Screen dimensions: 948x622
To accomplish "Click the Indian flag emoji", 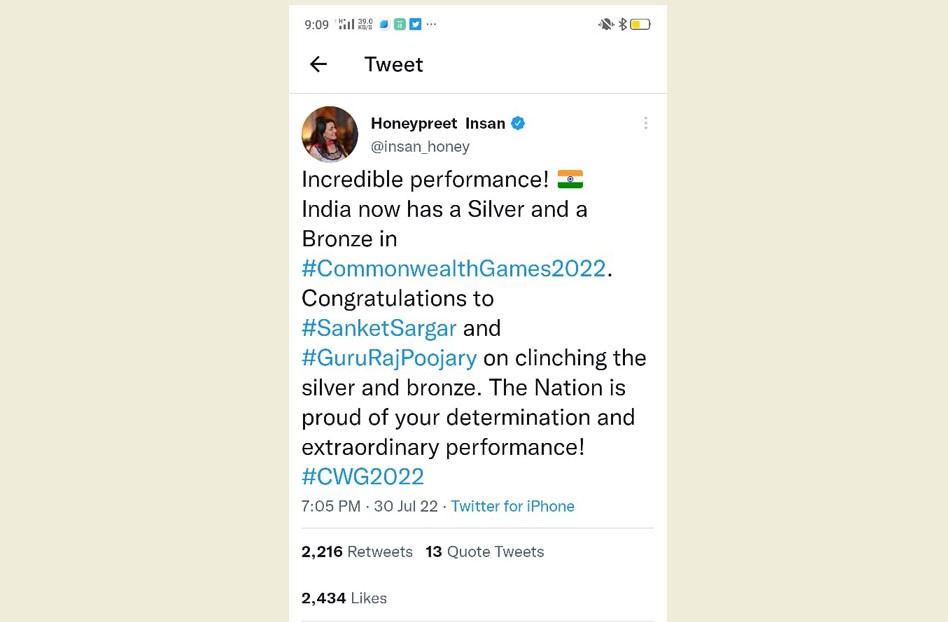I will [570, 180].
